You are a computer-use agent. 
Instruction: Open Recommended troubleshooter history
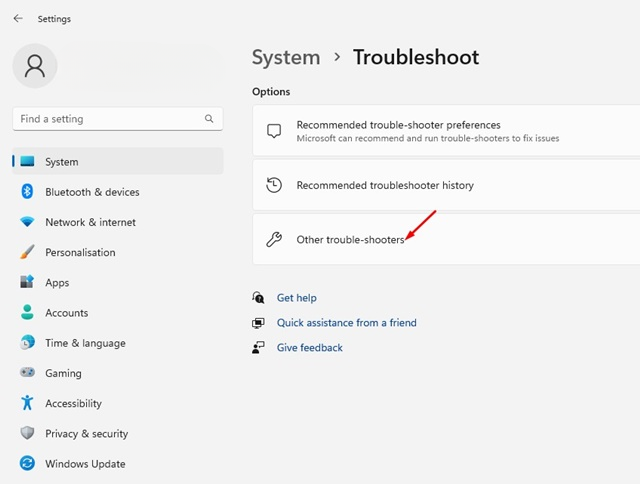[447, 185]
